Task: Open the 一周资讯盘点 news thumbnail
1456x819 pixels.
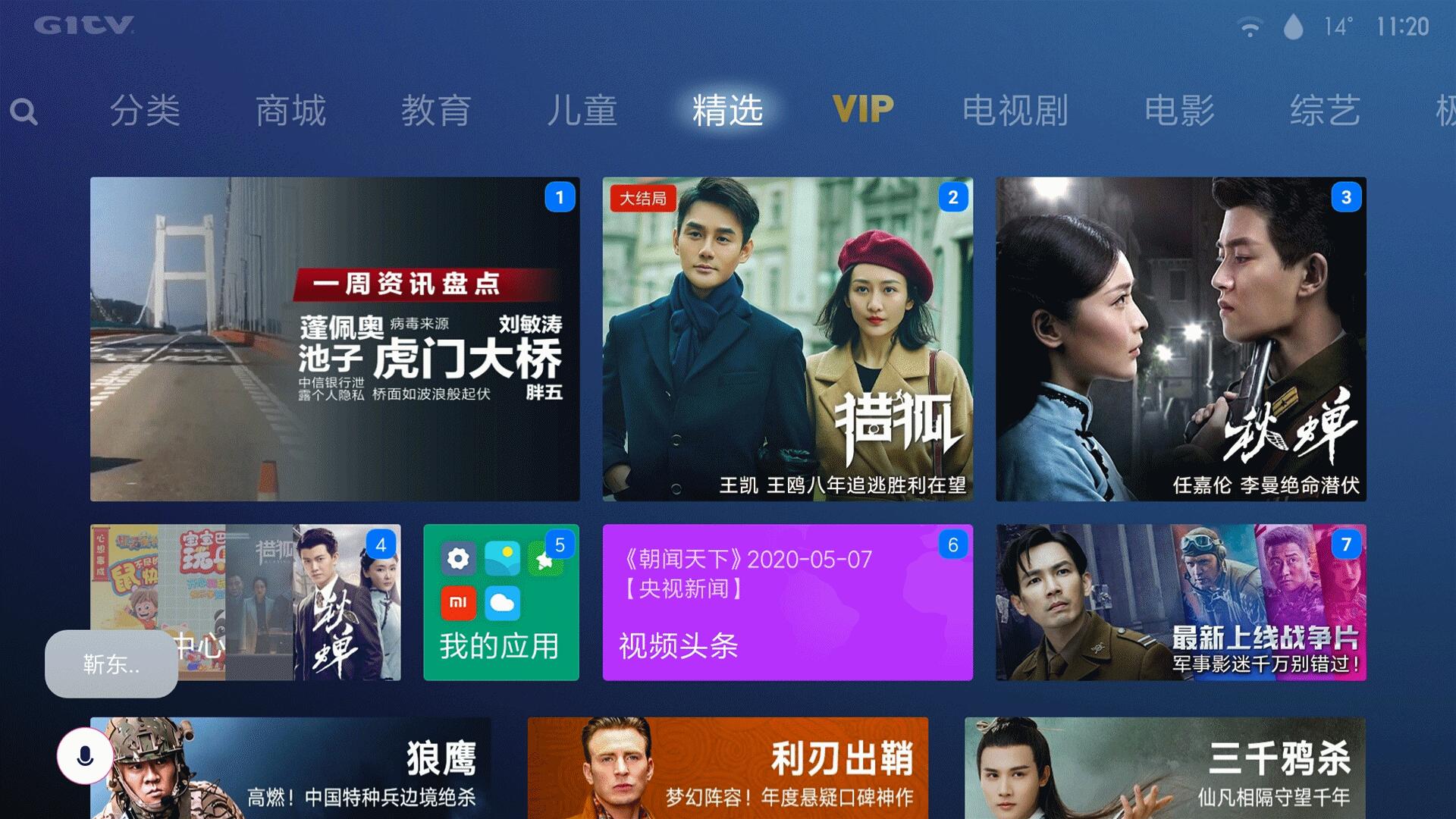Action: (334, 339)
